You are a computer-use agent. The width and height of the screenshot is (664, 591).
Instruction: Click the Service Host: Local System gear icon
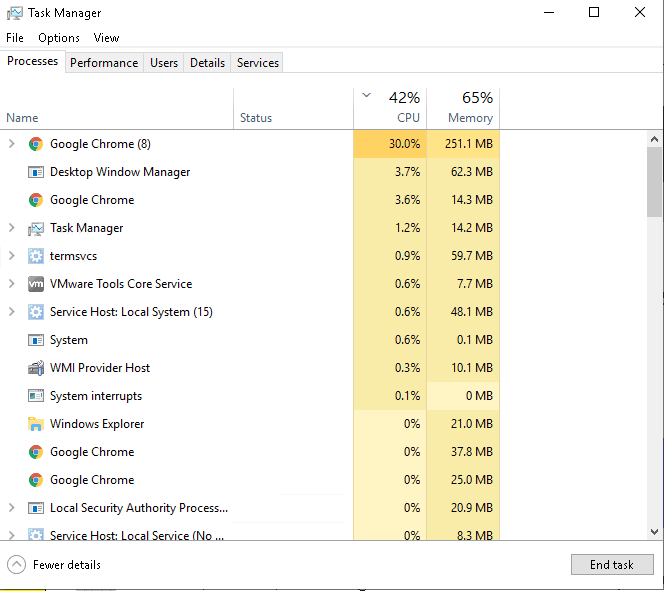click(x=36, y=312)
